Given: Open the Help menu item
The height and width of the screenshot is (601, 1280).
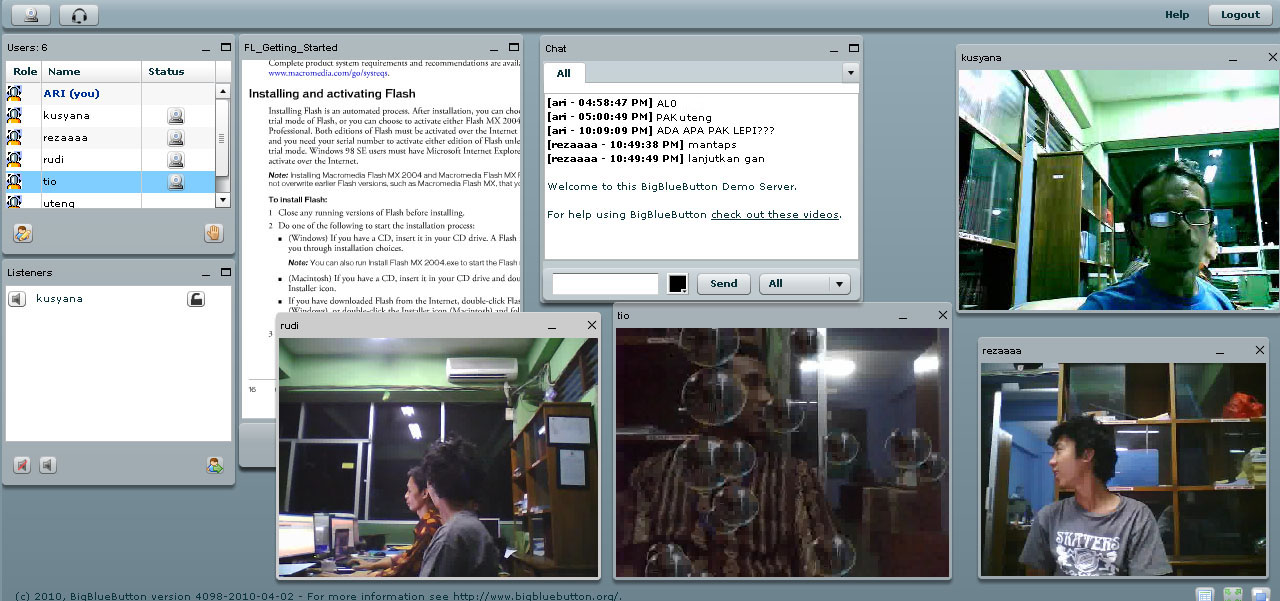Looking at the screenshot, I should click(1177, 15).
